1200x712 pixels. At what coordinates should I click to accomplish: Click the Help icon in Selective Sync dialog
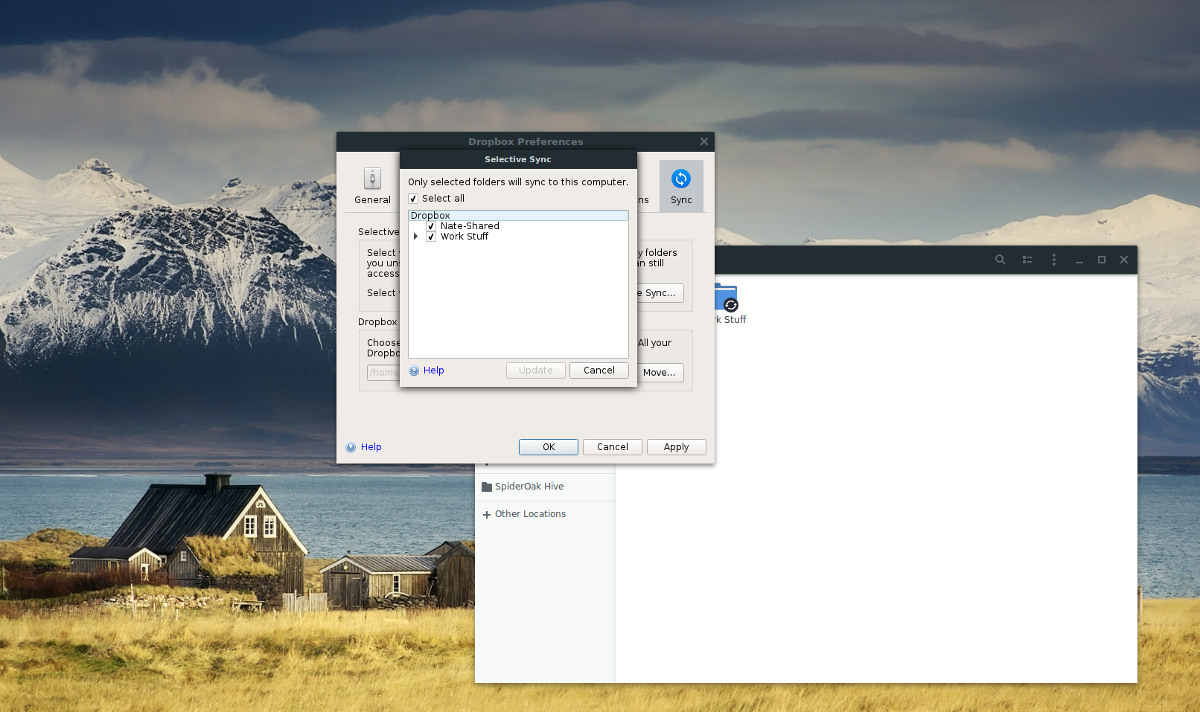(x=413, y=370)
